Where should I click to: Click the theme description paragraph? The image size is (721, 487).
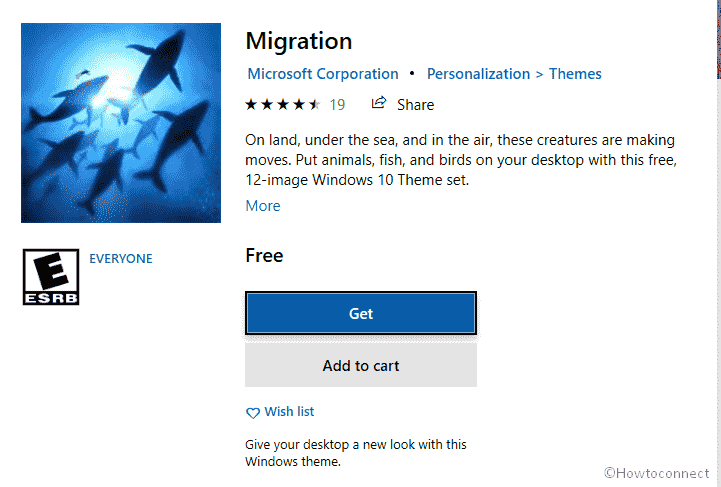coord(461,160)
